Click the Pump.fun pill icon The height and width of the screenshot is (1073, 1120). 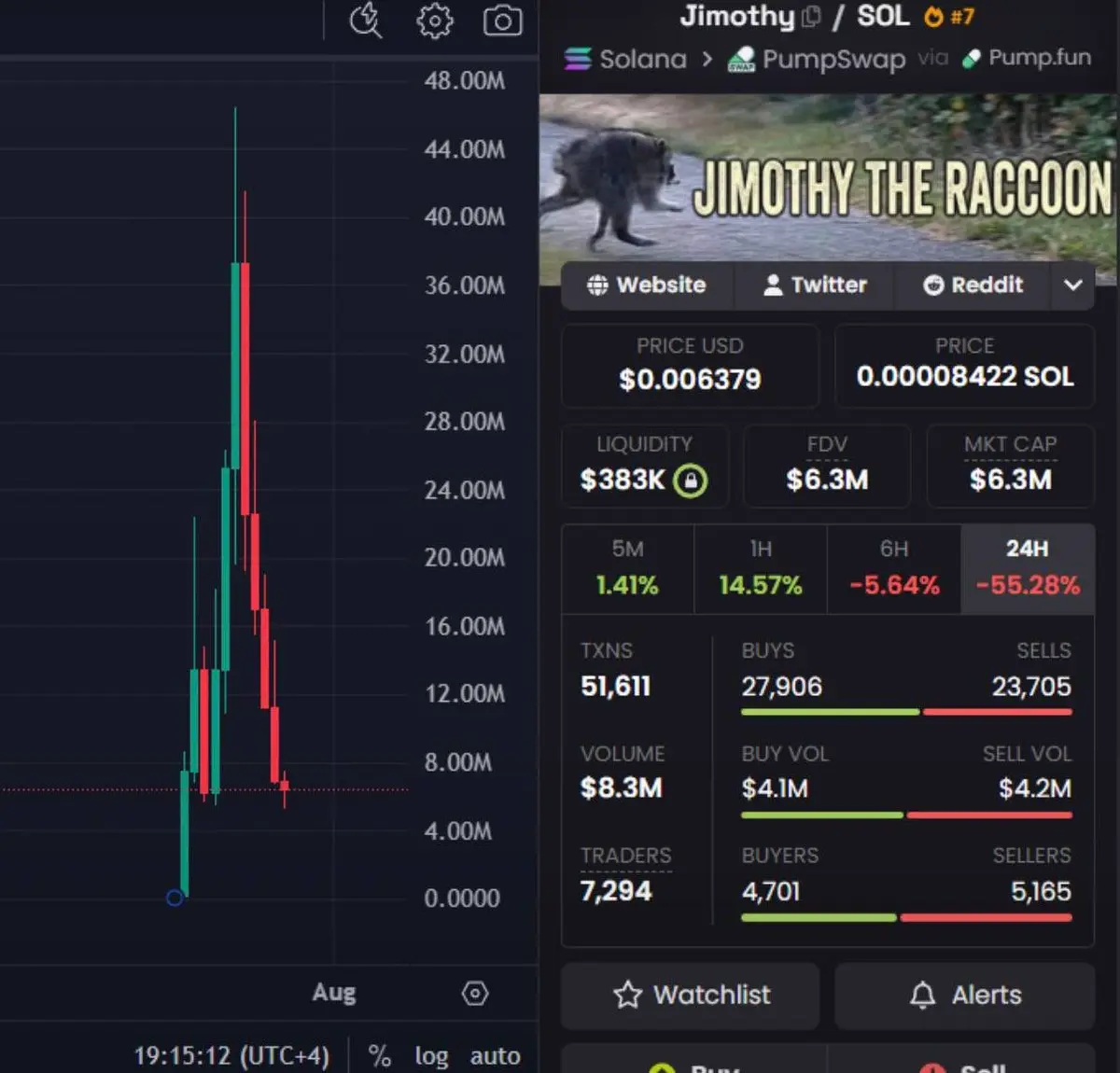pyautogui.click(x=972, y=58)
